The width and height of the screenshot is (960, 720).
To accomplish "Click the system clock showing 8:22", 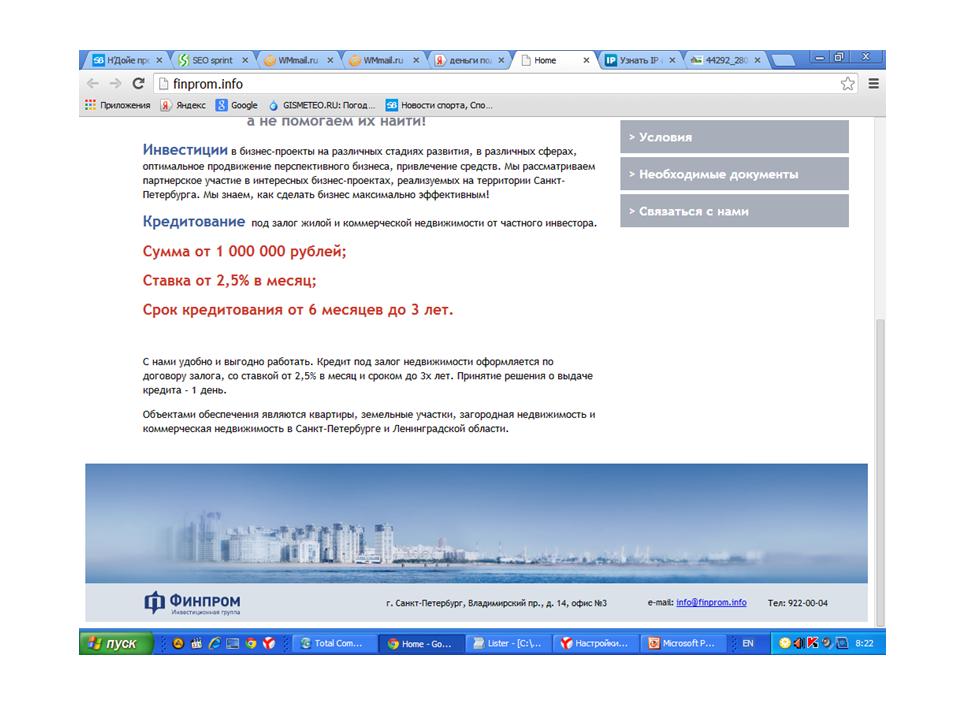I will click(x=864, y=643).
